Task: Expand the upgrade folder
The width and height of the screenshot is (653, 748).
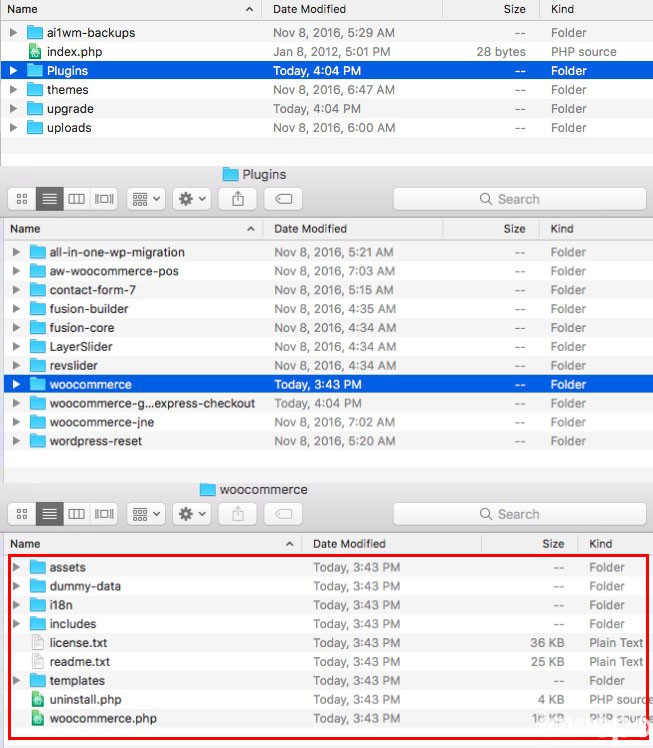Action: 13,109
